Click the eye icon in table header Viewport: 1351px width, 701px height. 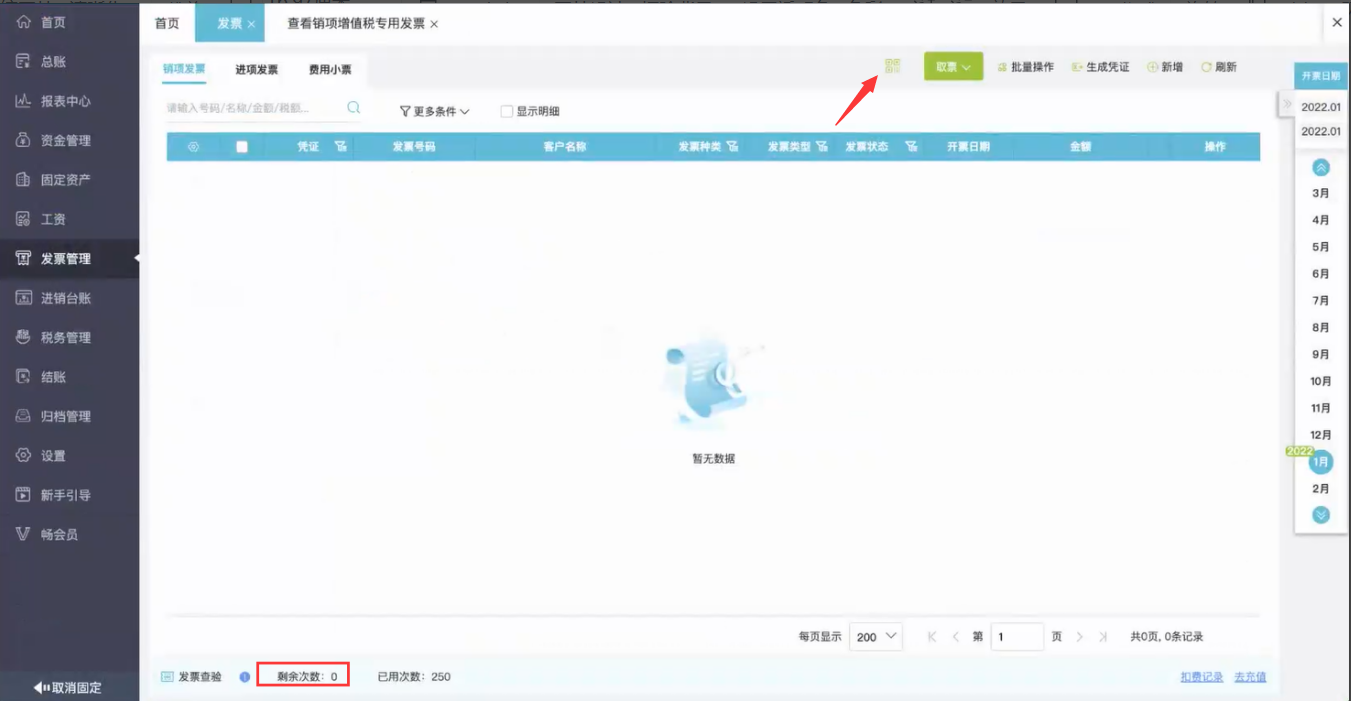[x=193, y=147]
